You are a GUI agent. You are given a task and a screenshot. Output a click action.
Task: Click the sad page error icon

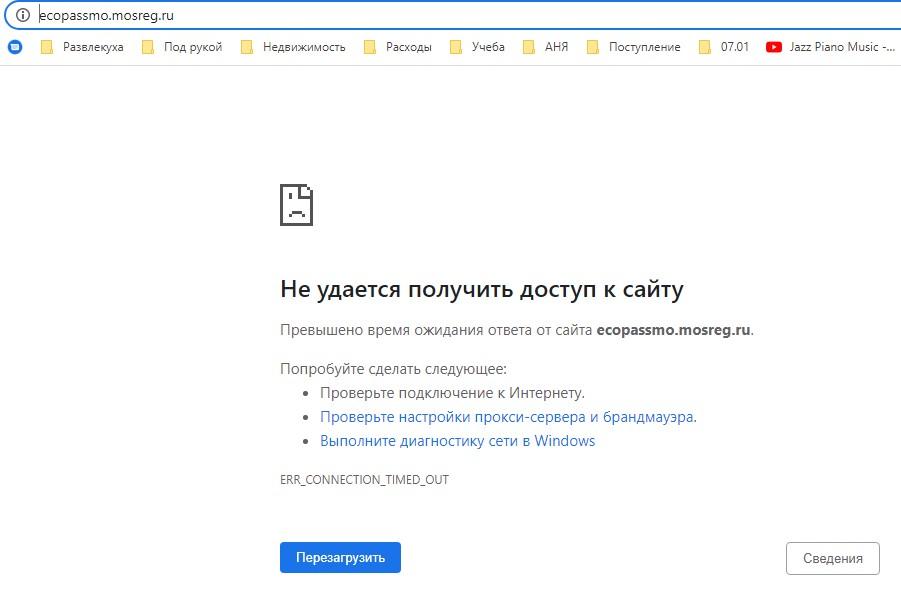[296, 205]
